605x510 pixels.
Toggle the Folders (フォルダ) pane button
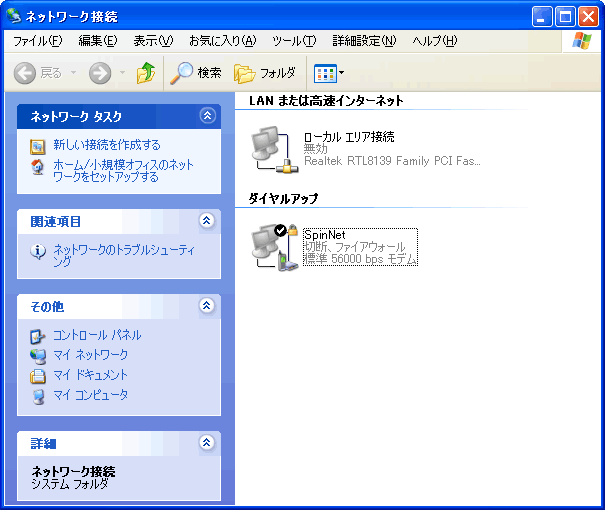point(265,73)
